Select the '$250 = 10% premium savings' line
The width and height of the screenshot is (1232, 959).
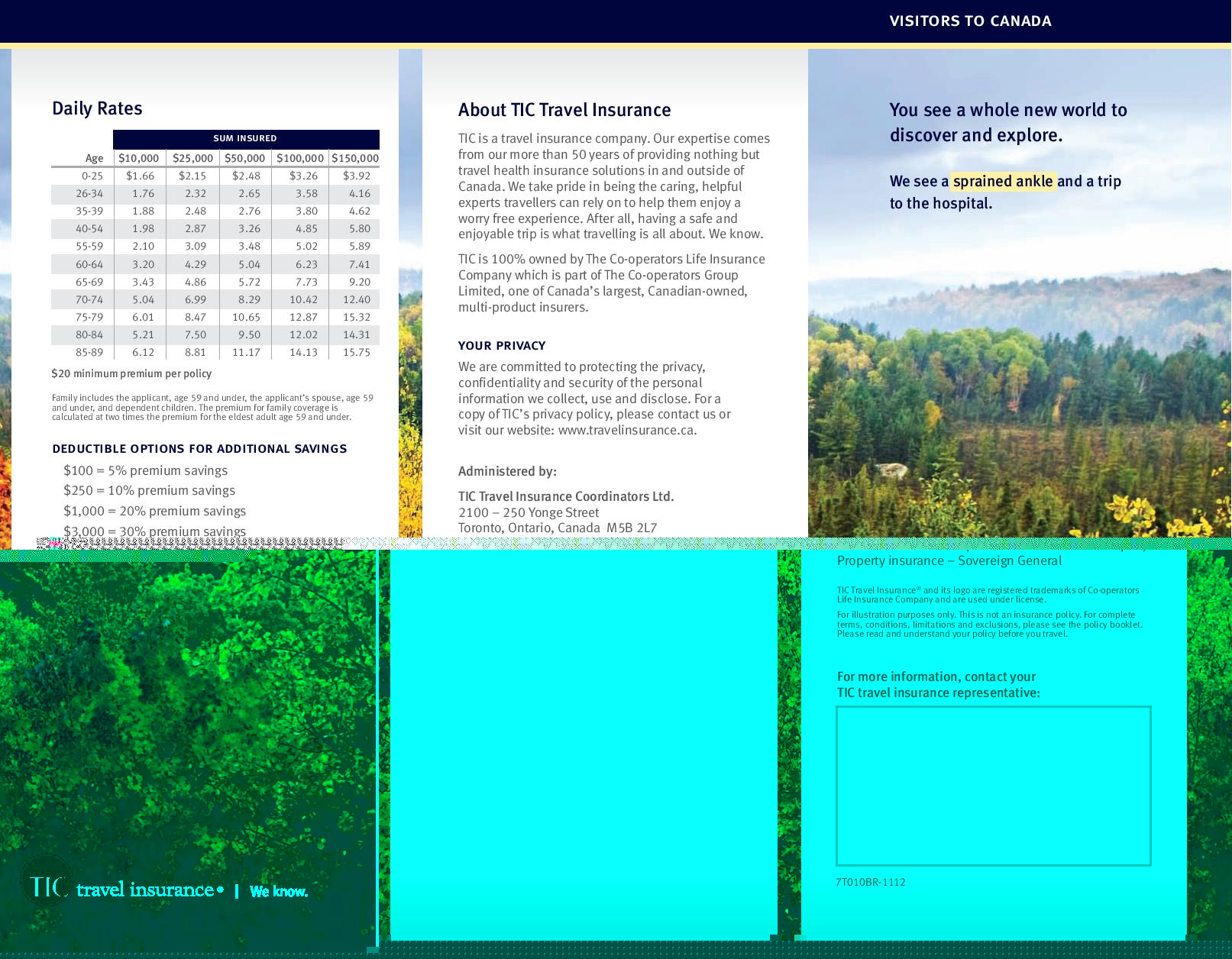coord(149,491)
